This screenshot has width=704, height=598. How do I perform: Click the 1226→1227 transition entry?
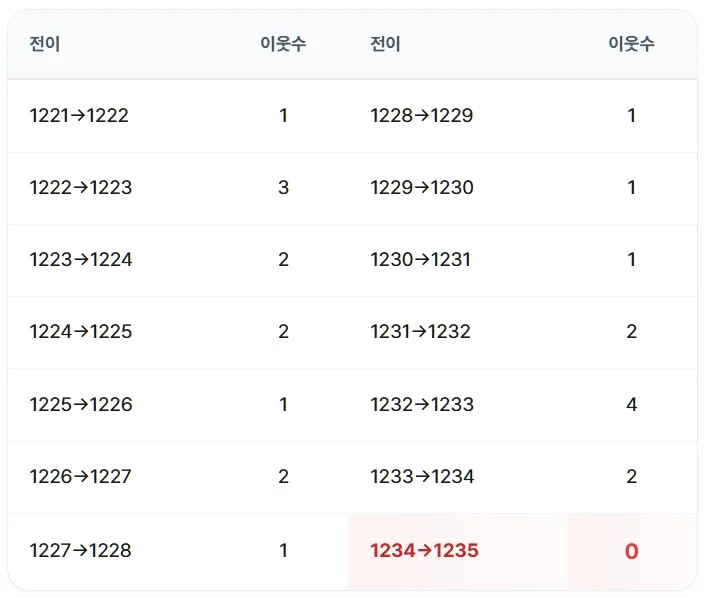click(x=80, y=476)
